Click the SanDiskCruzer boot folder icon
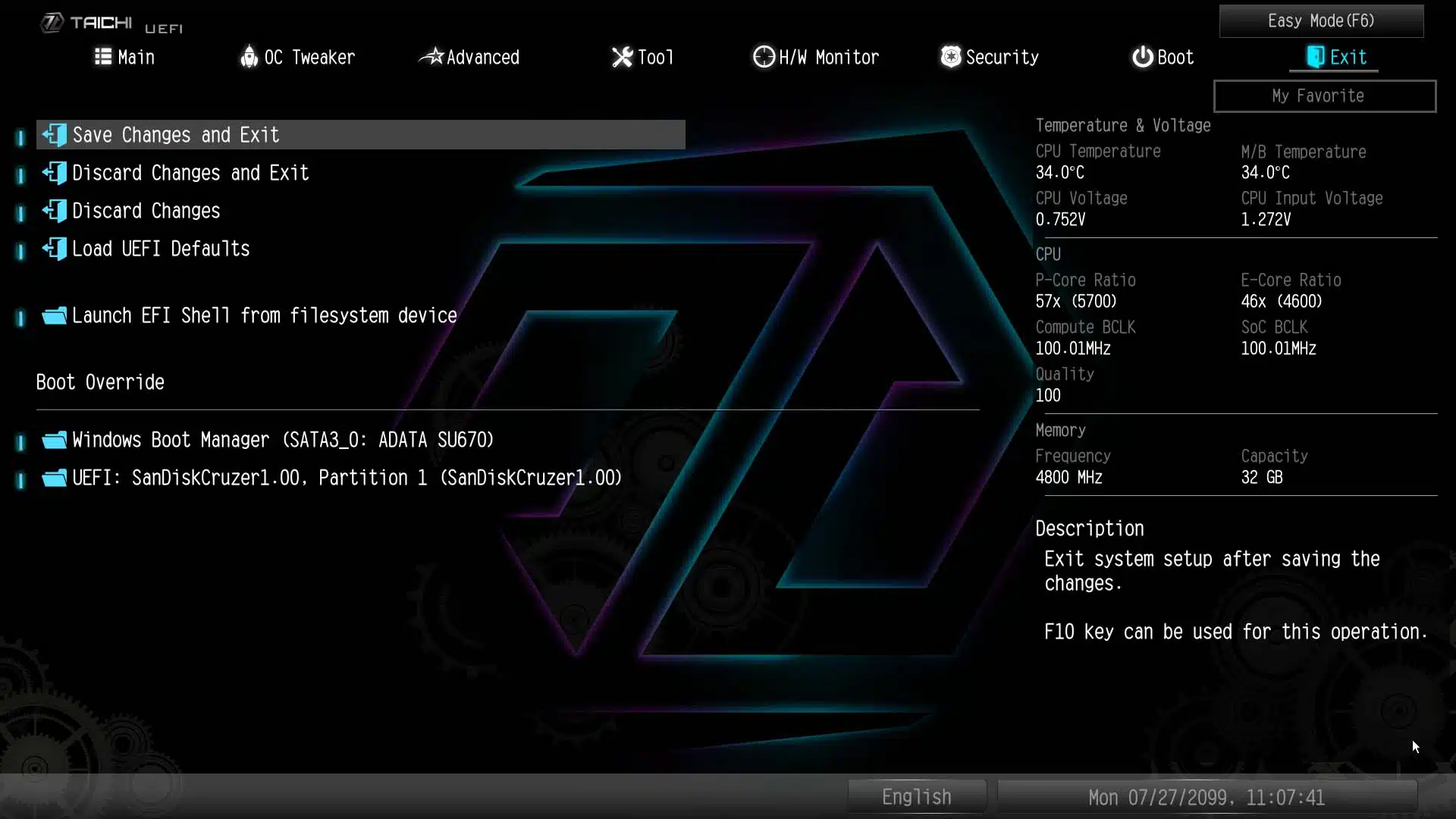Screen dimensions: 1456x819 54,478
